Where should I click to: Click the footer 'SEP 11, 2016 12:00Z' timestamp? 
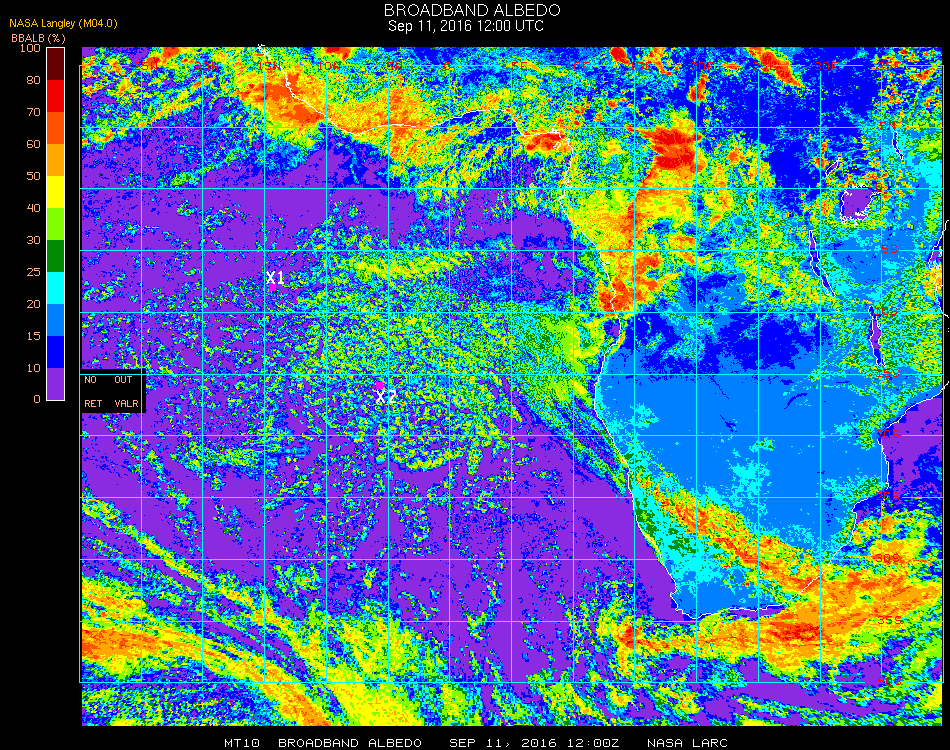(534, 743)
